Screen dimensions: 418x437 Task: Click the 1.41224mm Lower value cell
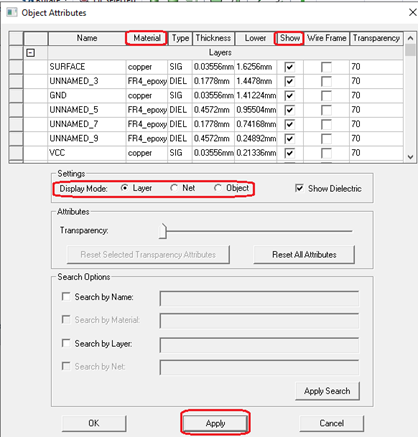(256, 96)
